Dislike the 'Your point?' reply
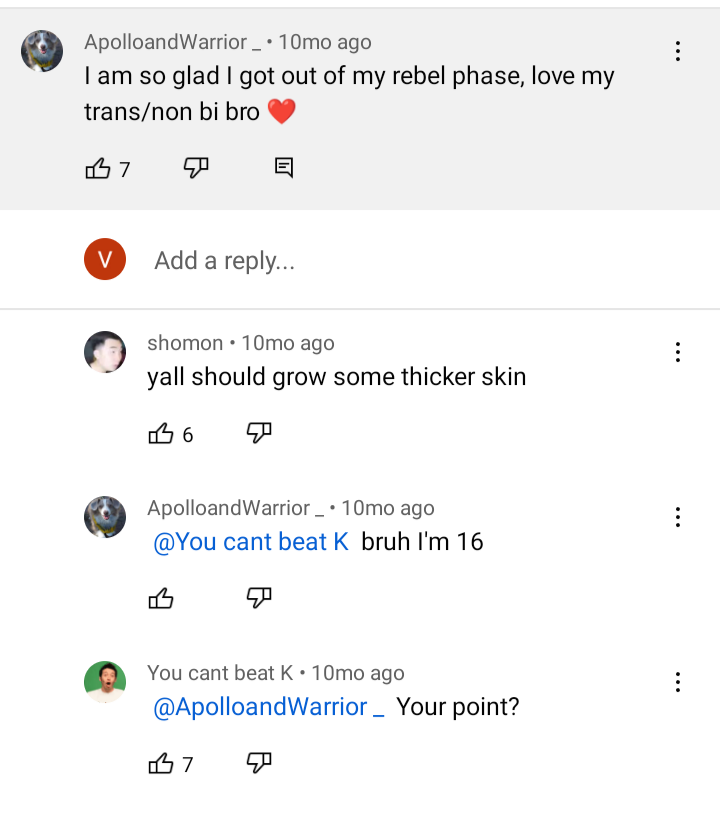 pyautogui.click(x=259, y=763)
